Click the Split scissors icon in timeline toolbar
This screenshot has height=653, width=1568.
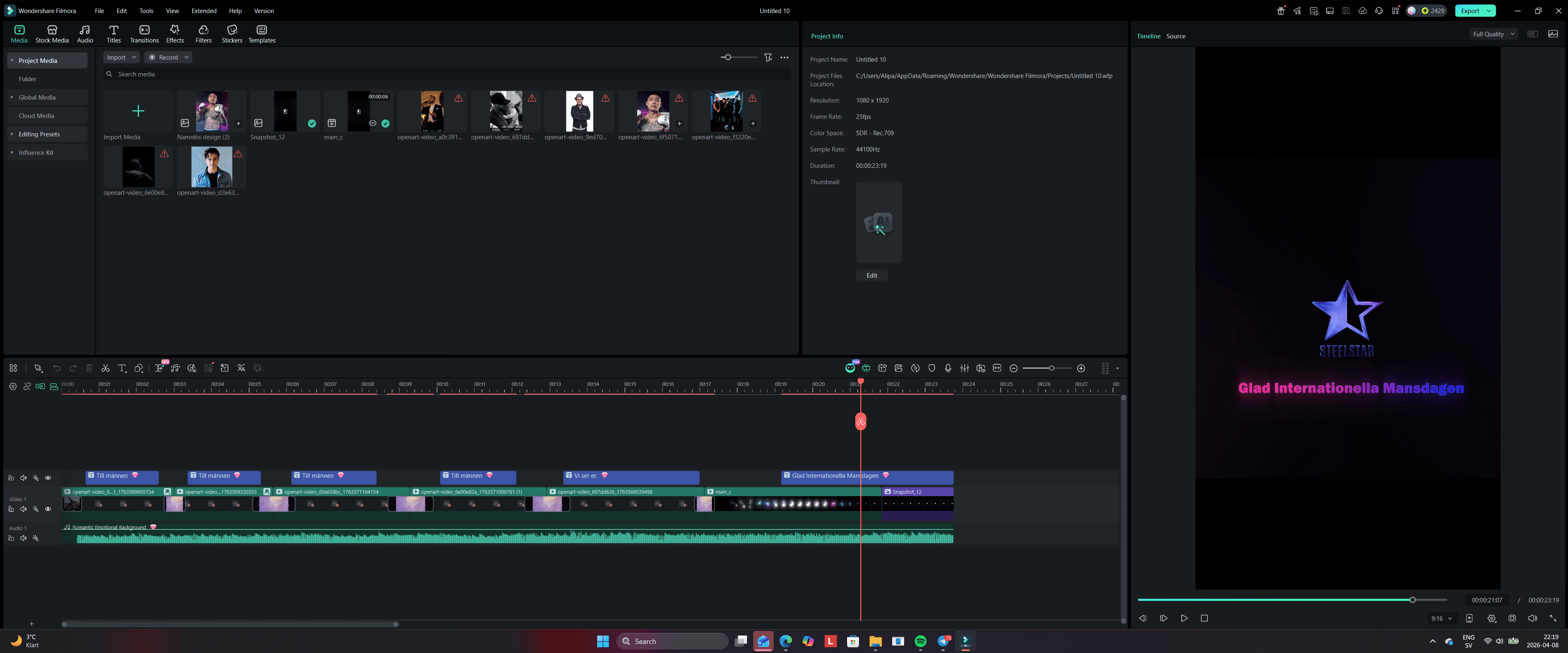[105, 368]
